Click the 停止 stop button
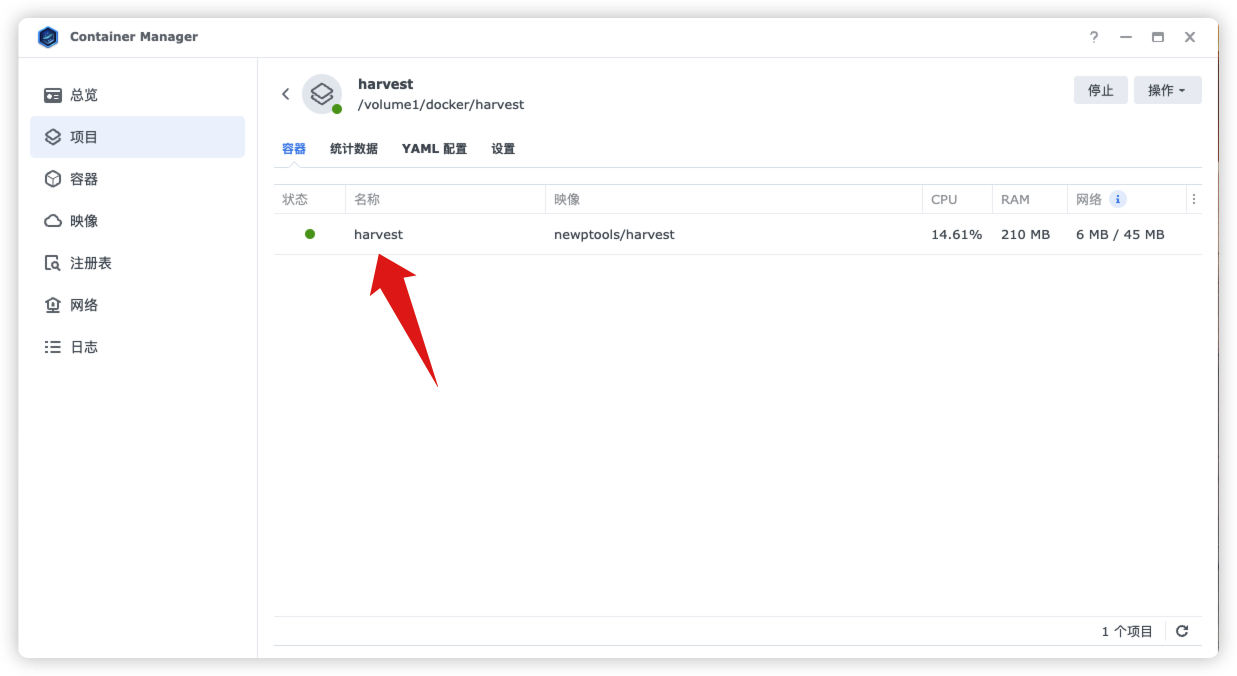This screenshot has height=676, width=1237. [1101, 90]
